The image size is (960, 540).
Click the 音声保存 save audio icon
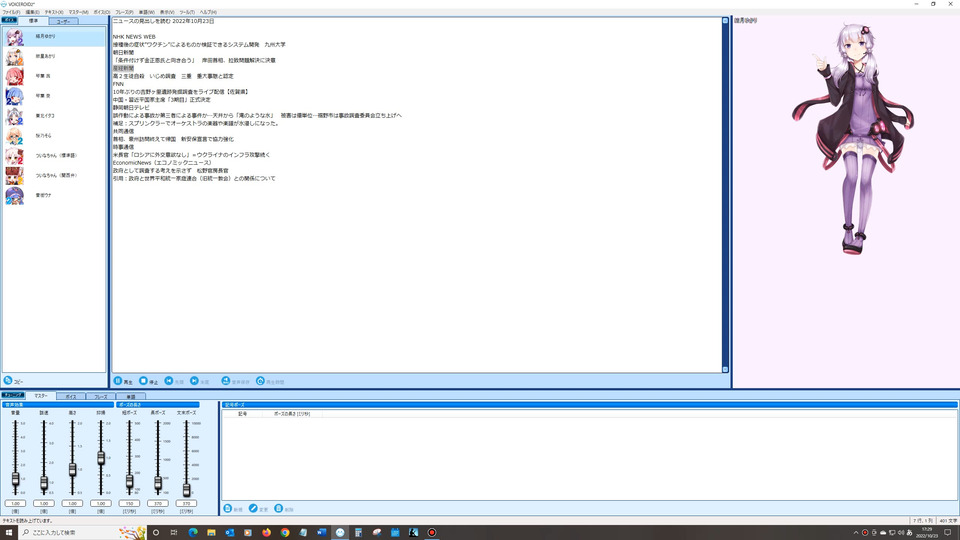226,381
